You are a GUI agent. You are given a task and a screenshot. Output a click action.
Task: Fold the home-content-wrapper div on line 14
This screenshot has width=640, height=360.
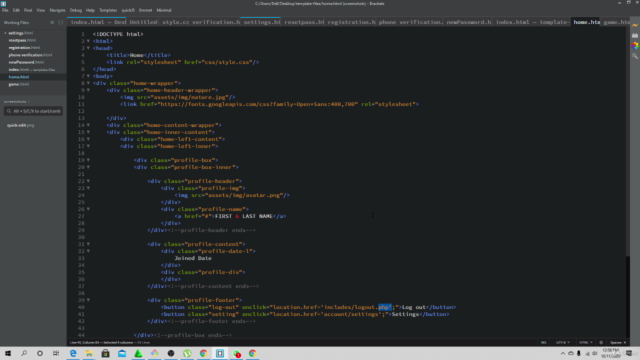click(x=88, y=125)
